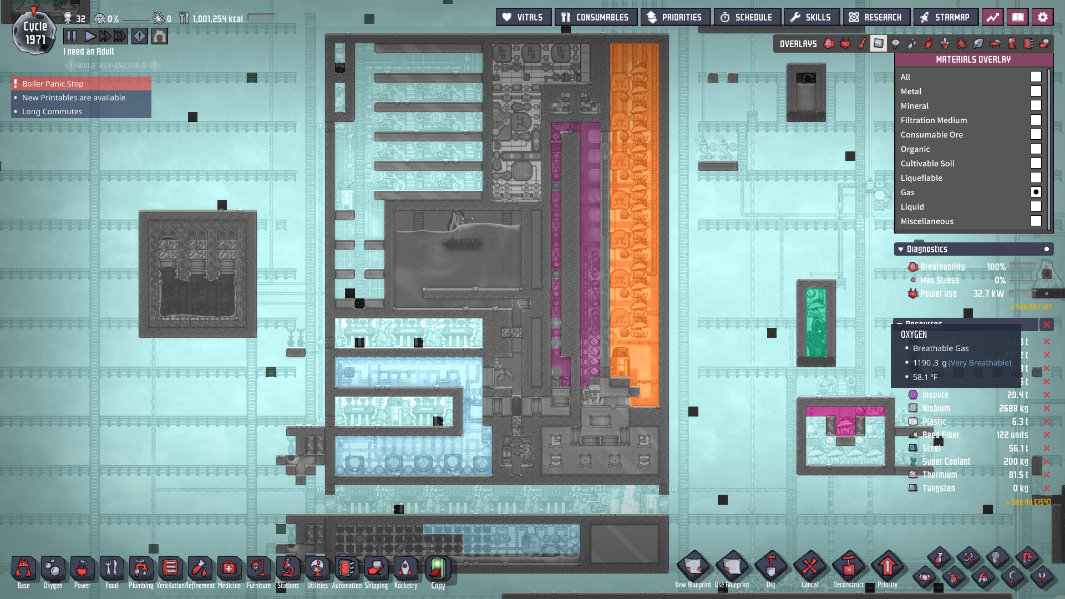Viewport: 1065px width, 599px height.
Task: Pause the game
Action: [x=71, y=36]
